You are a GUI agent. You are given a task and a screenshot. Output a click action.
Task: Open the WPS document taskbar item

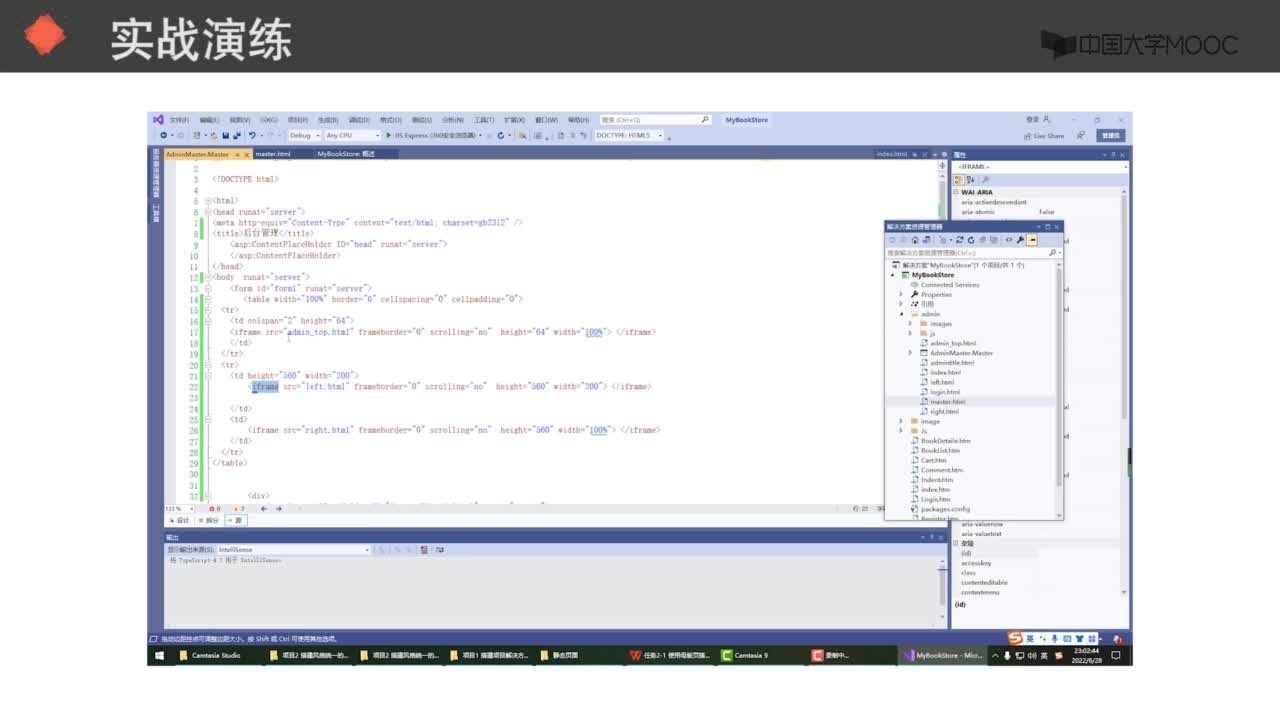pos(670,655)
